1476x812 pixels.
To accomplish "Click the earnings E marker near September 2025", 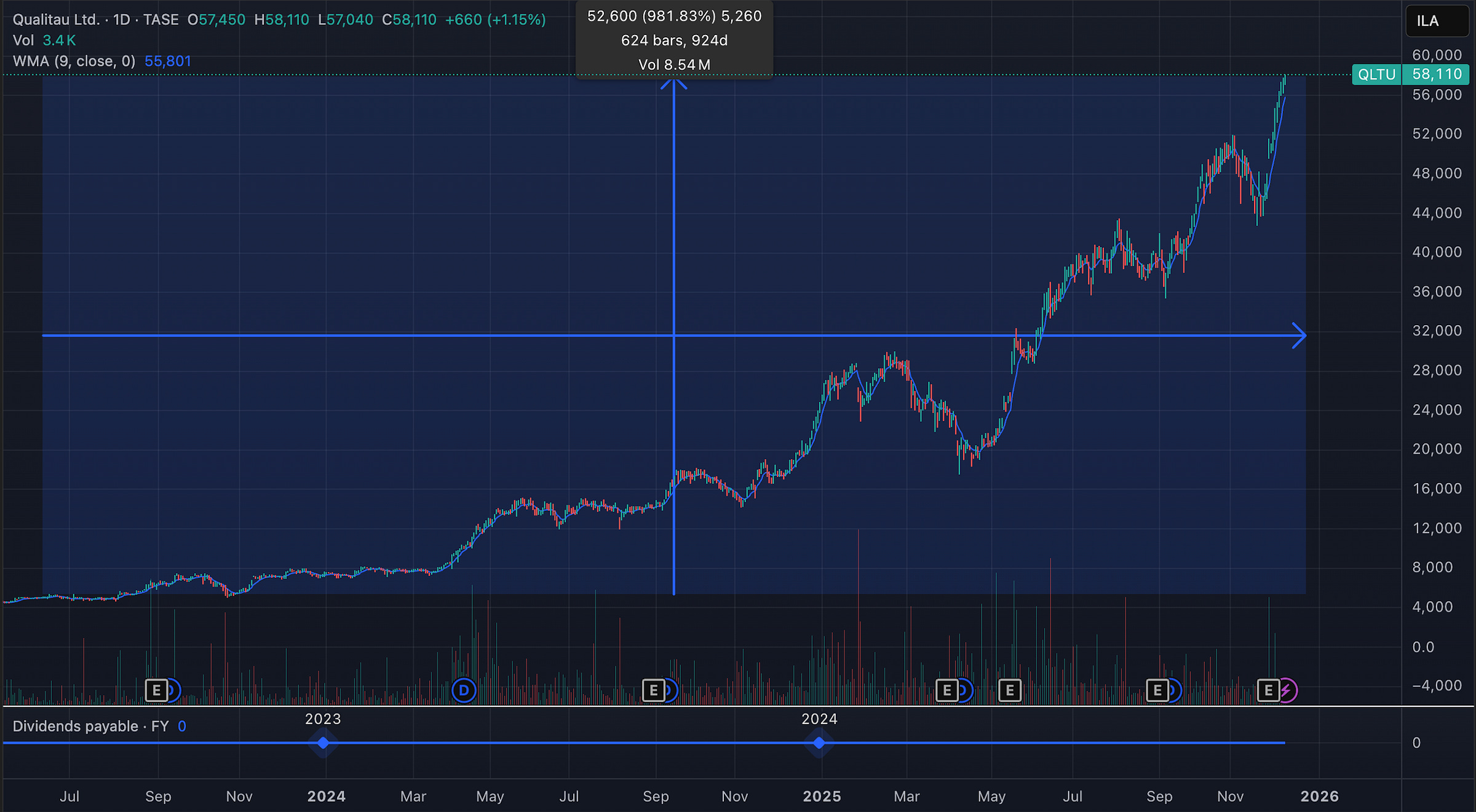I will (x=1157, y=690).
